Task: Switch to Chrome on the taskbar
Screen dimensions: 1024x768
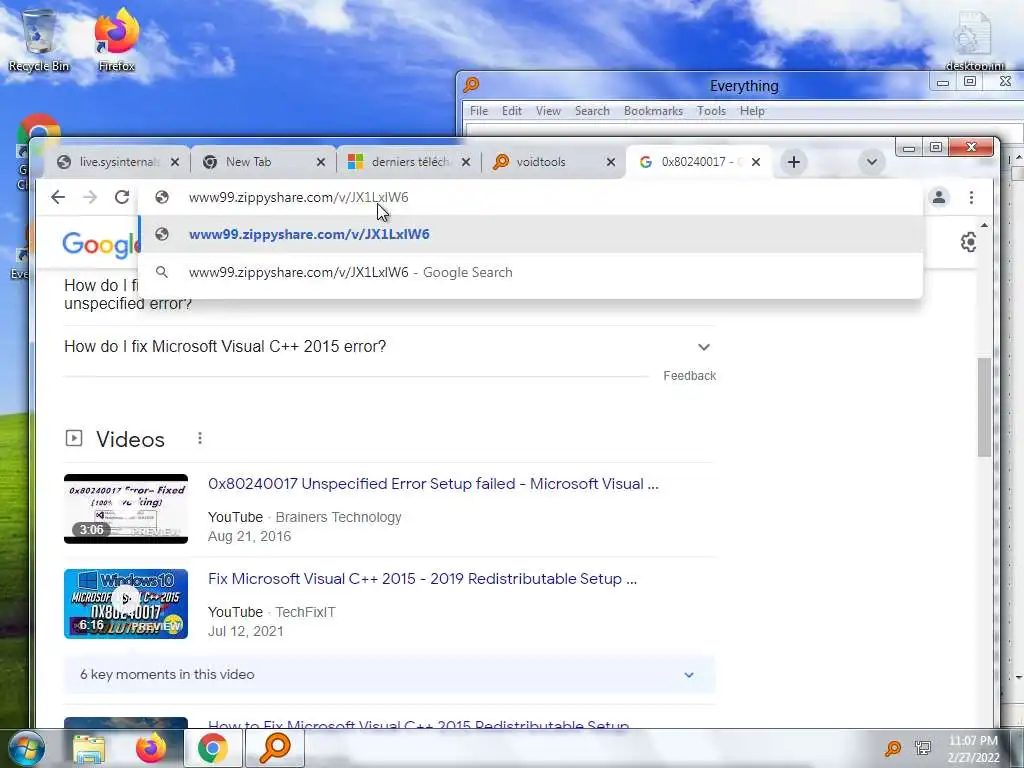Action: tap(213, 748)
